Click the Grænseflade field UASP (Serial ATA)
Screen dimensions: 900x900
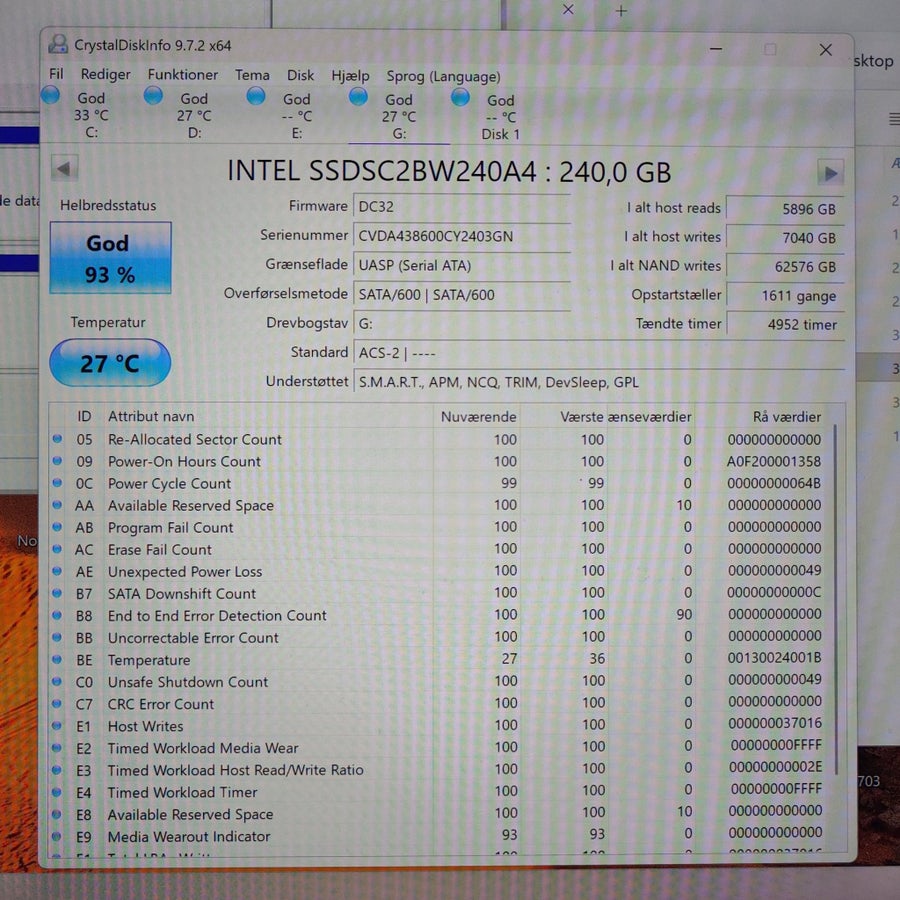461,265
